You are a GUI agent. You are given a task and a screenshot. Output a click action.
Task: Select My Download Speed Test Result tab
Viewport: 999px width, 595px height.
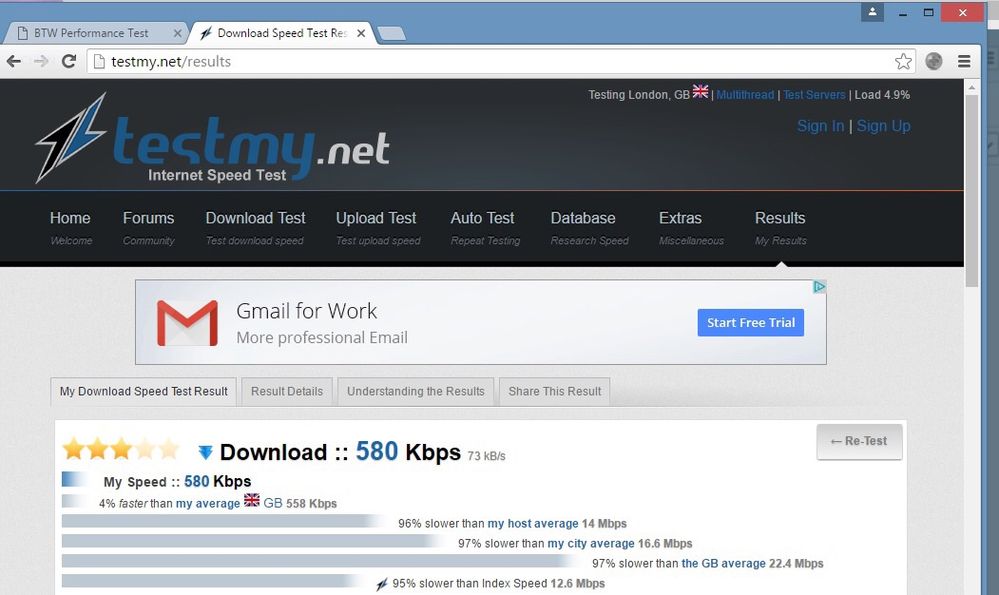click(143, 391)
